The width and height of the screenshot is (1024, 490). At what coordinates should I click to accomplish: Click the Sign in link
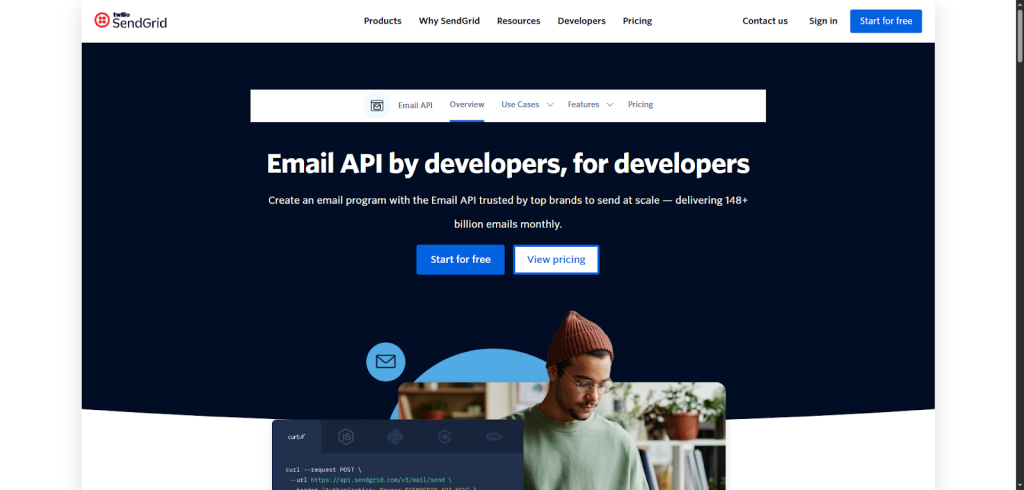[x=823, y=21]
